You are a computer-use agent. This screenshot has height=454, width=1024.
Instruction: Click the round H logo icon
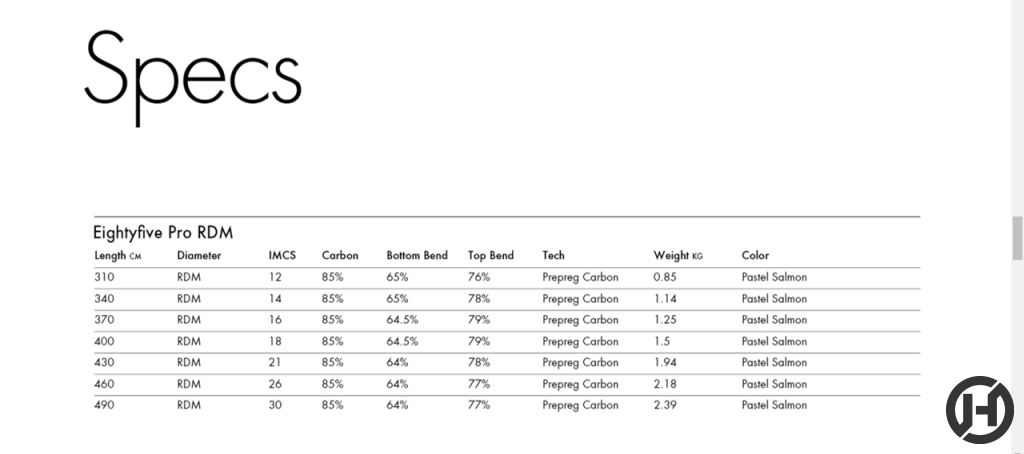point(979,410)
